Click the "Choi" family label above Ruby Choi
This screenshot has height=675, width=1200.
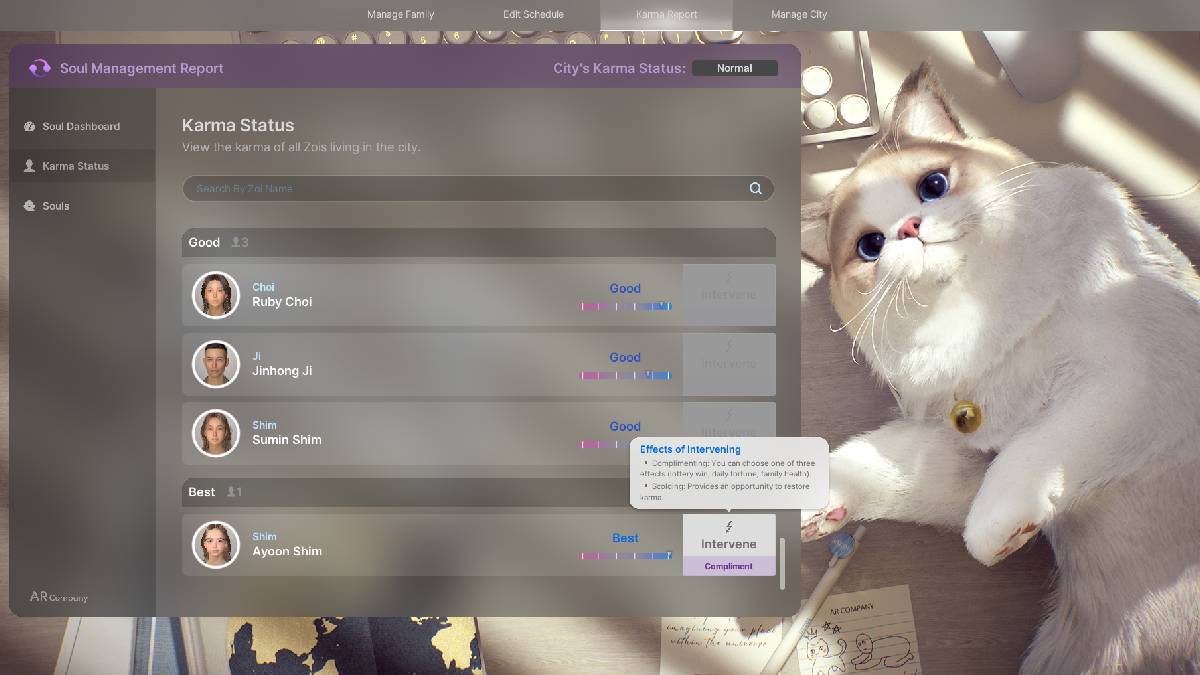[x=263, y=287]
